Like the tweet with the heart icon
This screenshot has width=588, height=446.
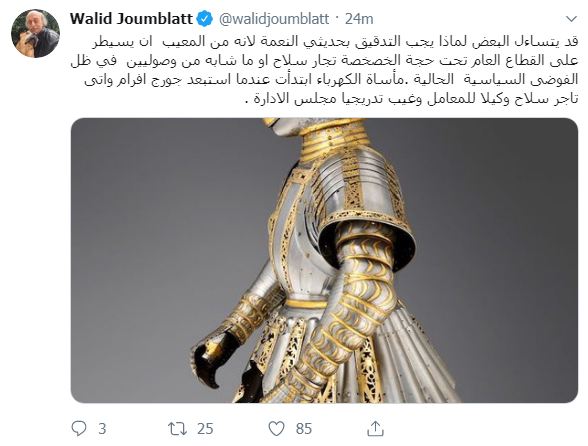[x=277, y=428]
